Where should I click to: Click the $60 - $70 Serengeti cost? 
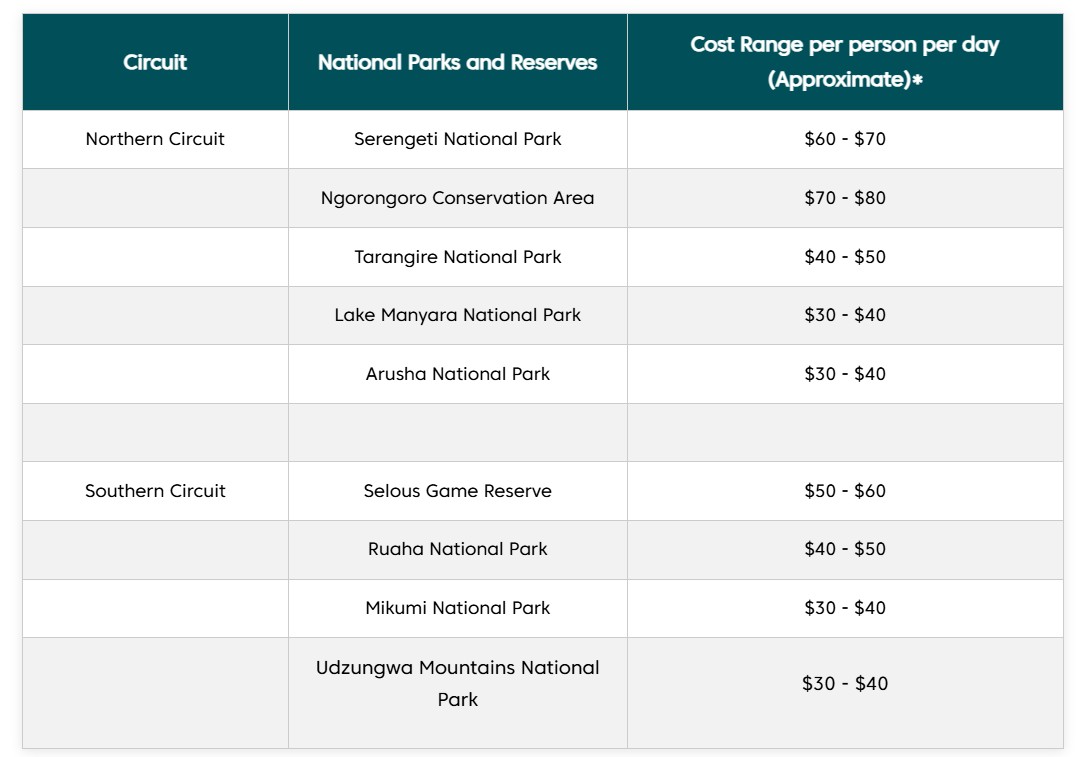click(x=845, y=139)
